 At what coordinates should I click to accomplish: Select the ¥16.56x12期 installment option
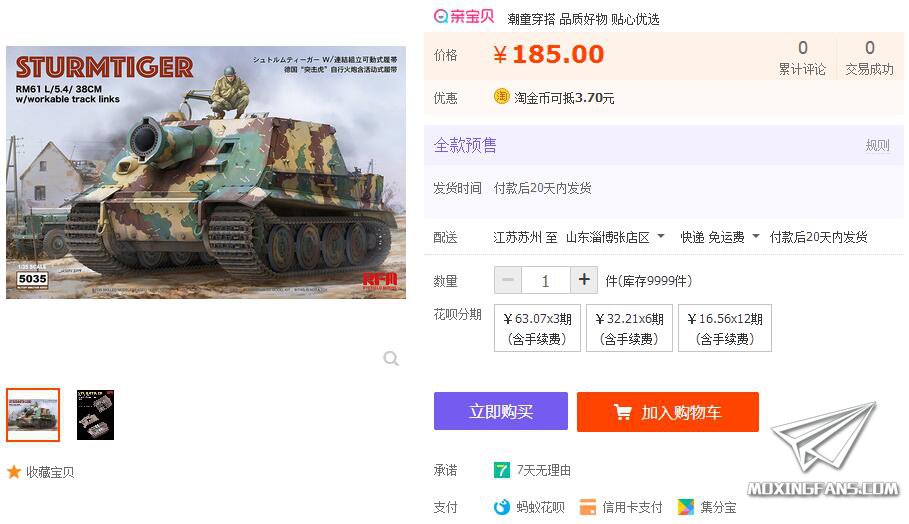[x=725, y=328]
